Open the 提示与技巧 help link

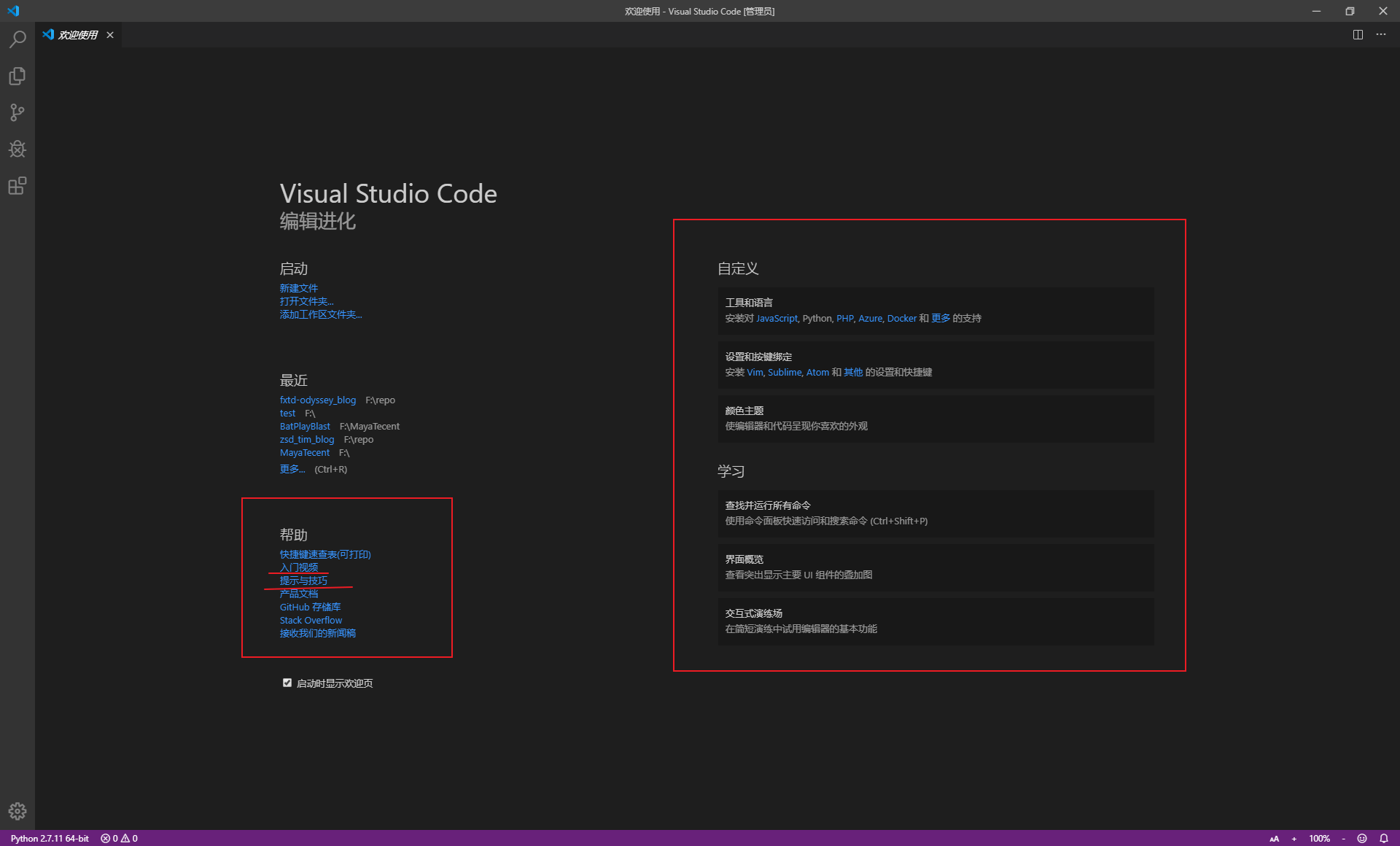303,581
